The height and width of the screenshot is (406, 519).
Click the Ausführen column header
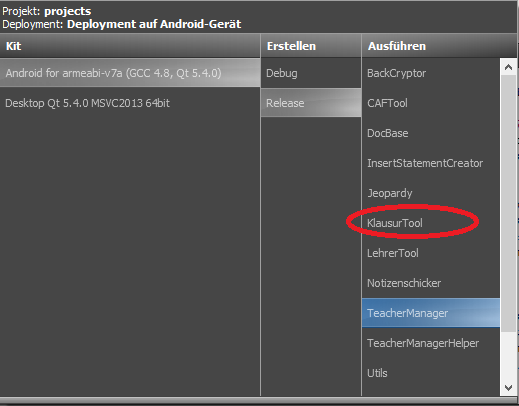(x=439, y=46)
